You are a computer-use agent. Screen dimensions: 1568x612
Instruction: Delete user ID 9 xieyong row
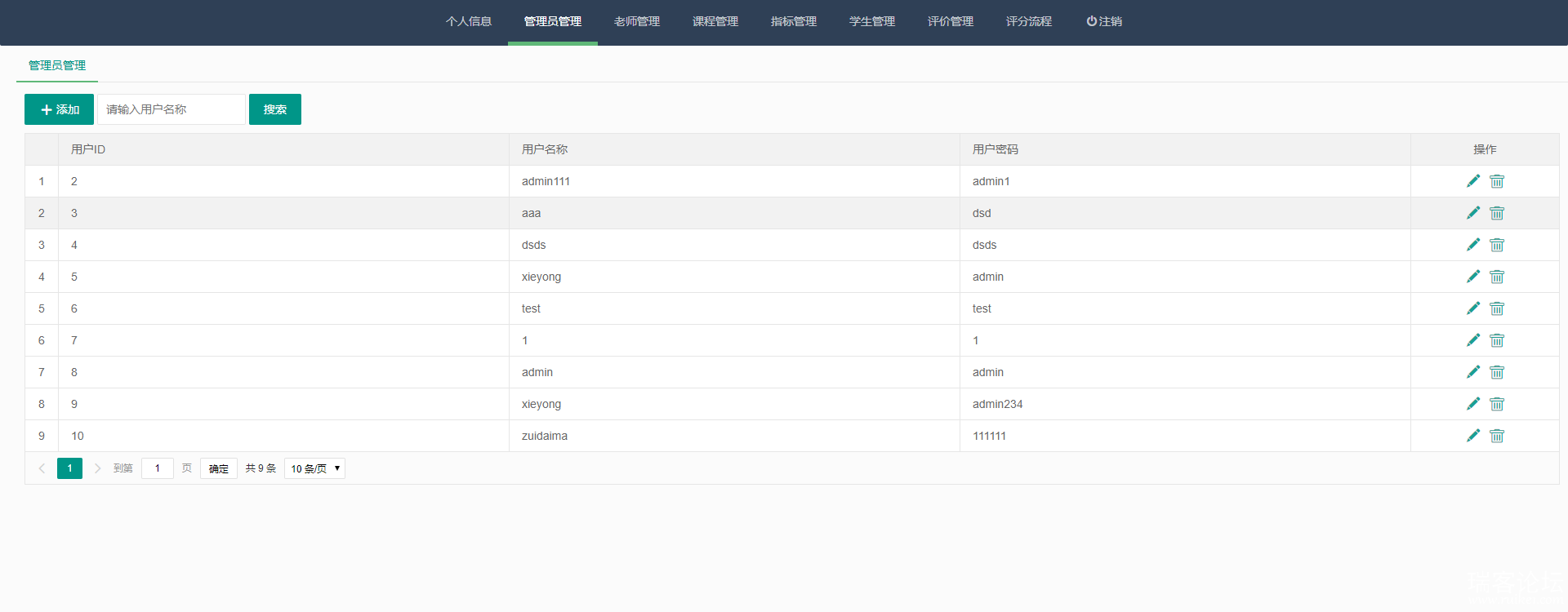pos(1497,404)
